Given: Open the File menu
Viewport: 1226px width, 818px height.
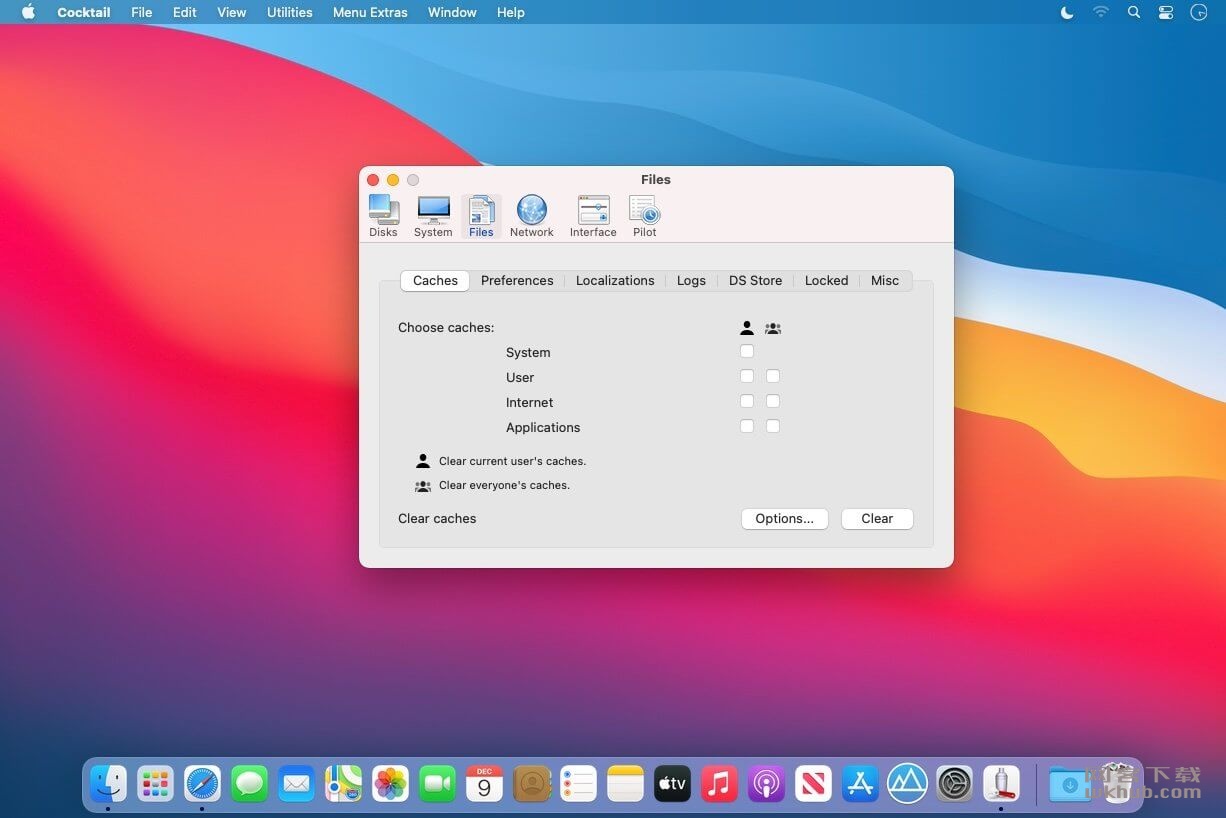Looking at the screenshot, I should (142, 12).
